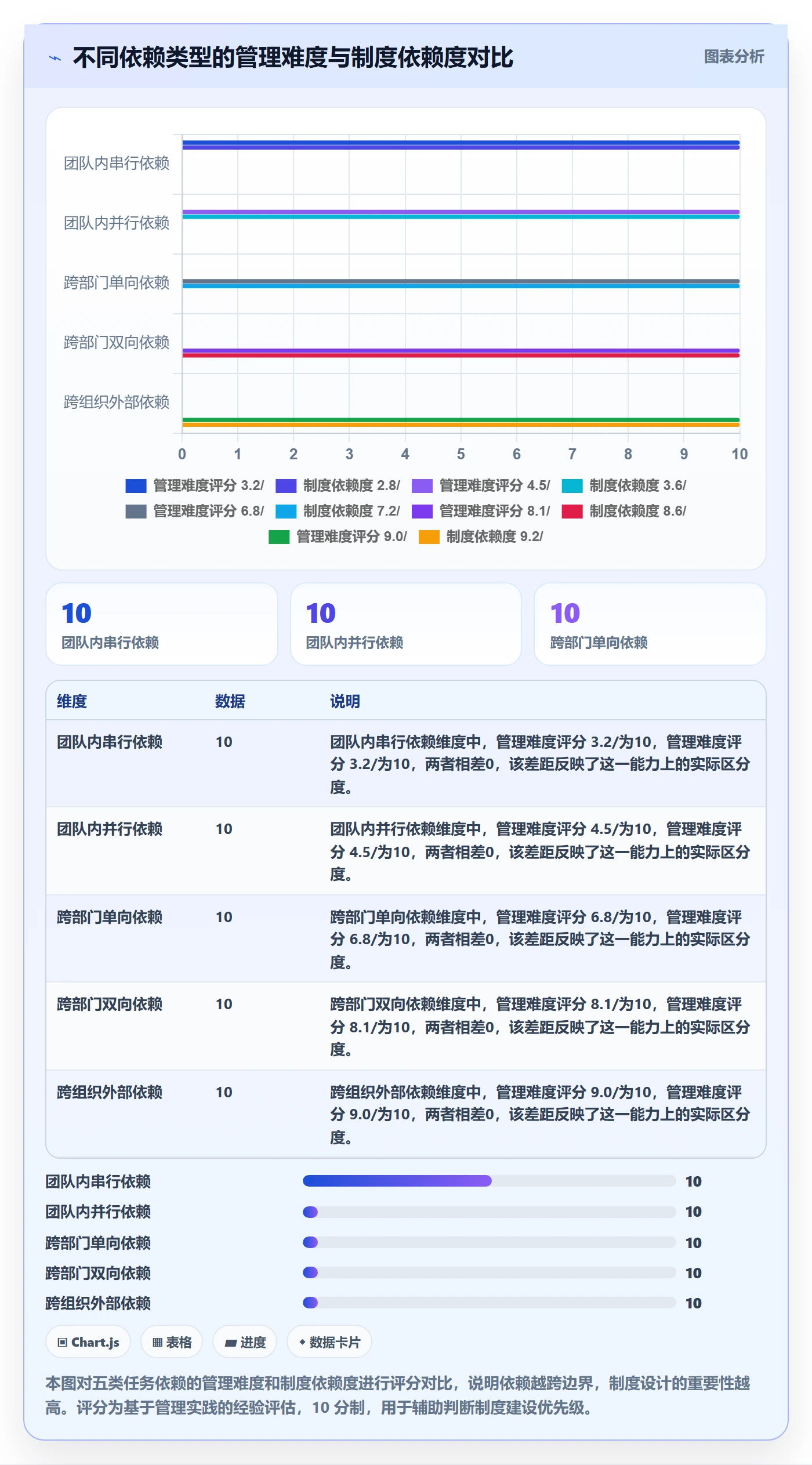
Task: Toggle the 管理难度评分 6.8/ legend entry
Action: coord(194,511)
